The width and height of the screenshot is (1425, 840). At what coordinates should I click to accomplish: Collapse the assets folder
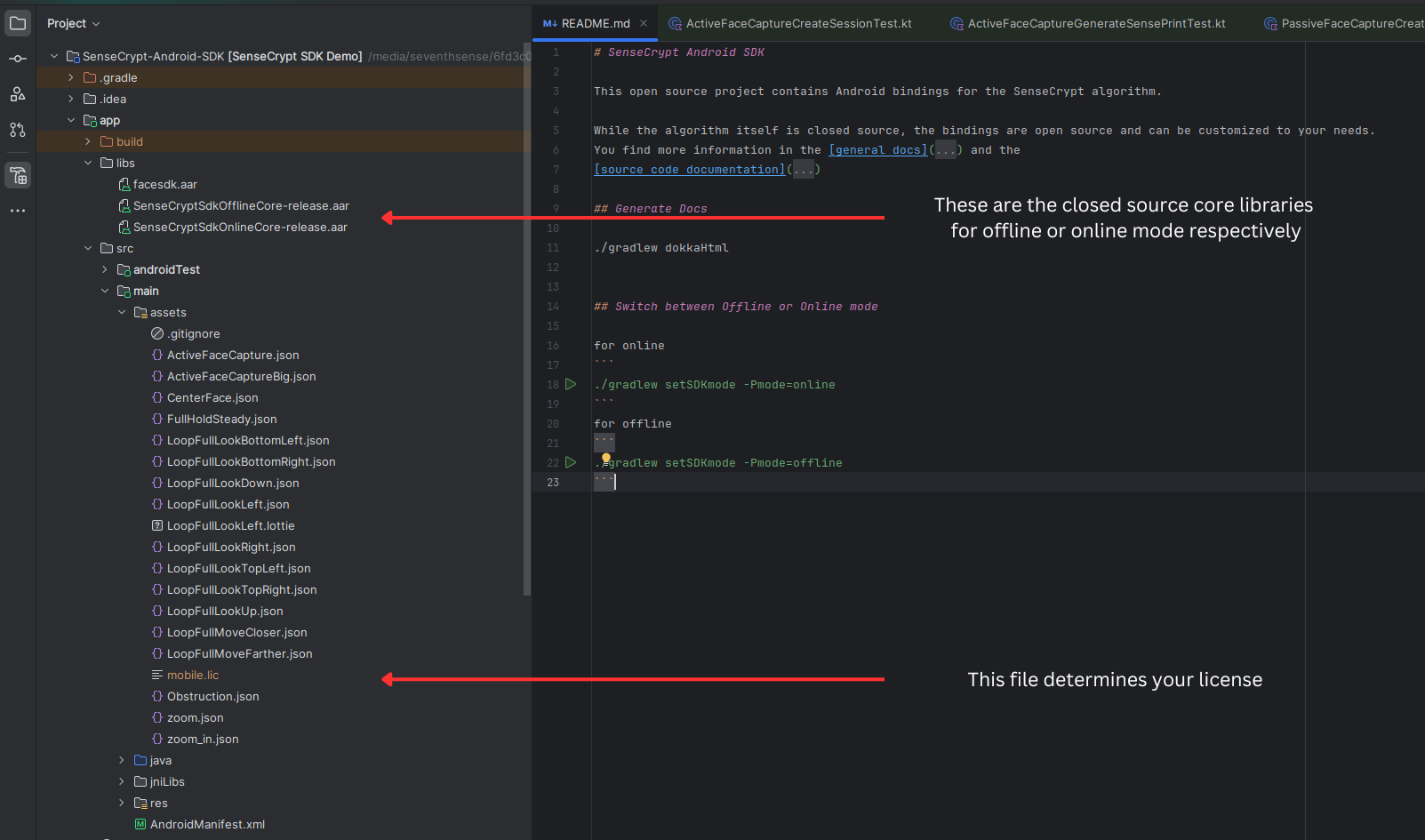click(x=122, y=312)
